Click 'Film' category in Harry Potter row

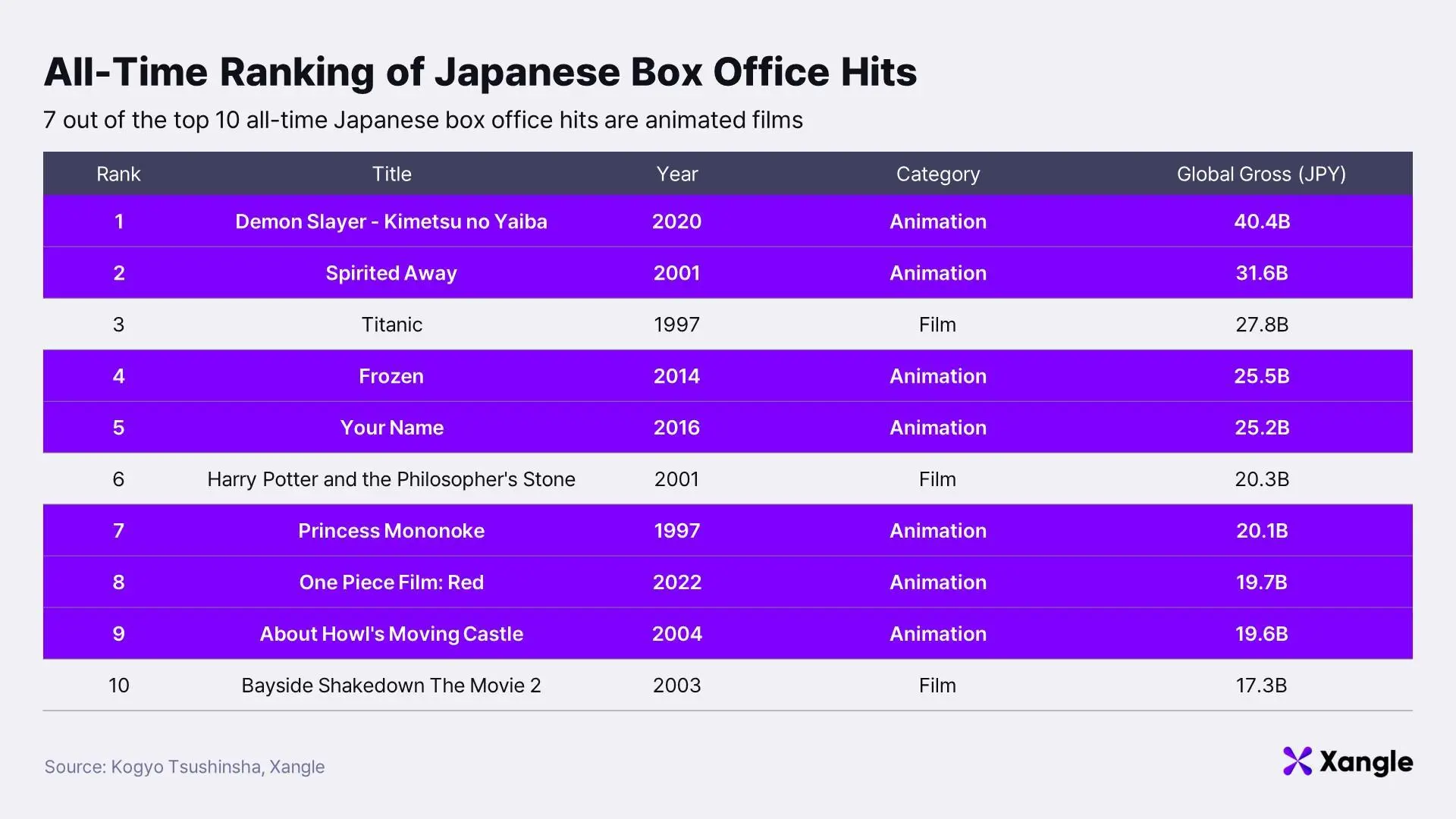point(938,479)
